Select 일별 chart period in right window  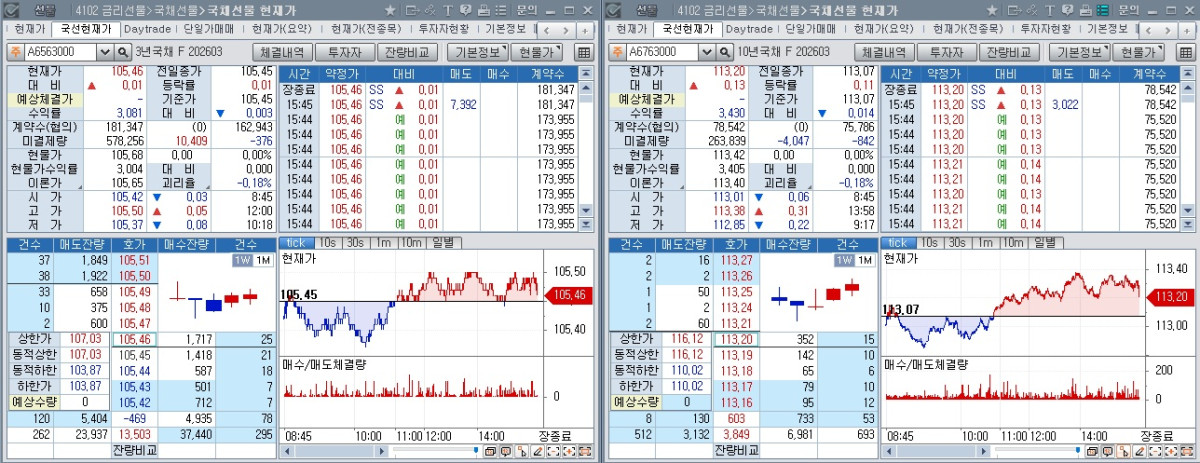pos(1045,243)
